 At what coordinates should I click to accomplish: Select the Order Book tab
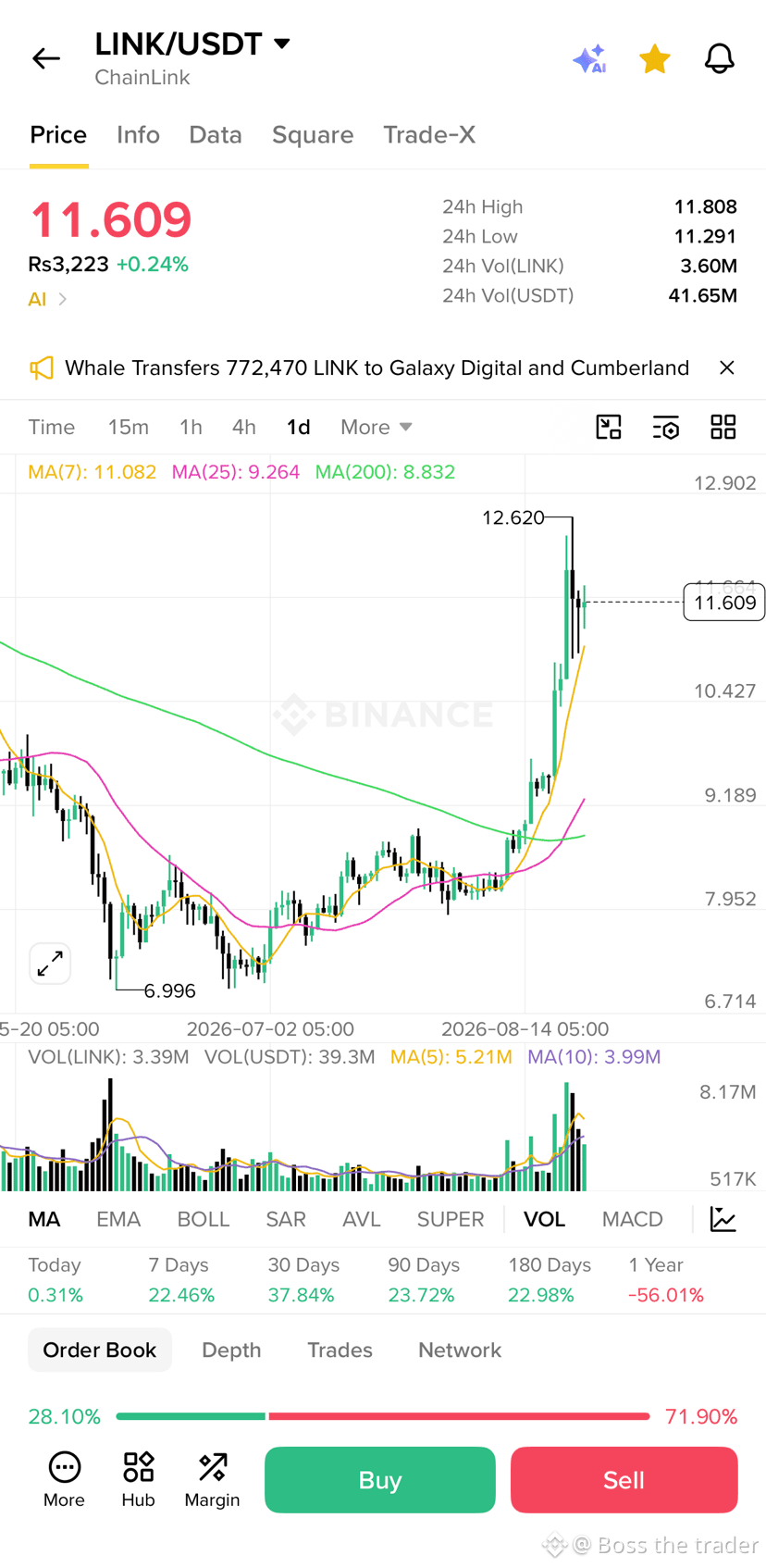click(100, 1350)
